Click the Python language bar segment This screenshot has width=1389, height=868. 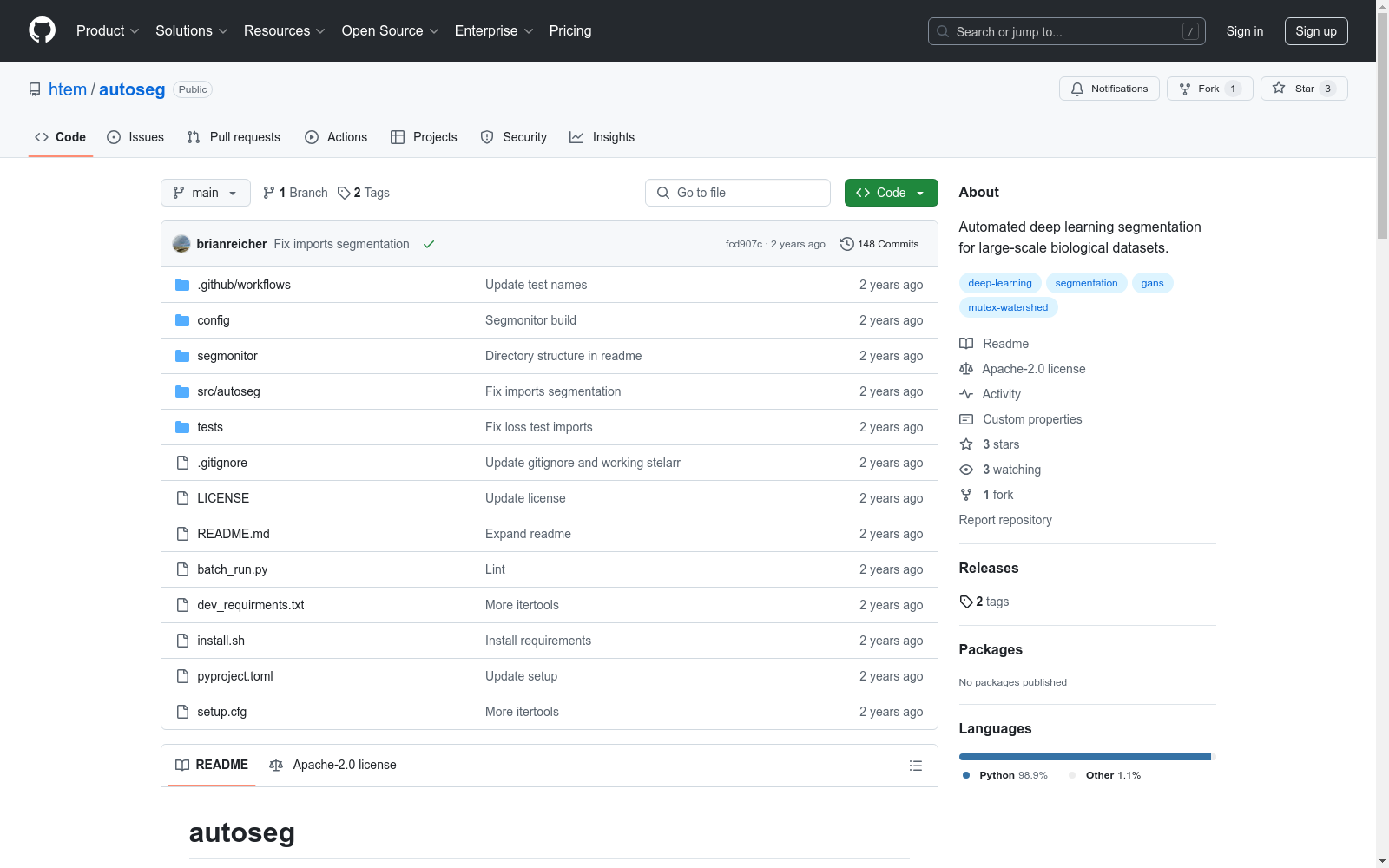[x=1084, y=757]
